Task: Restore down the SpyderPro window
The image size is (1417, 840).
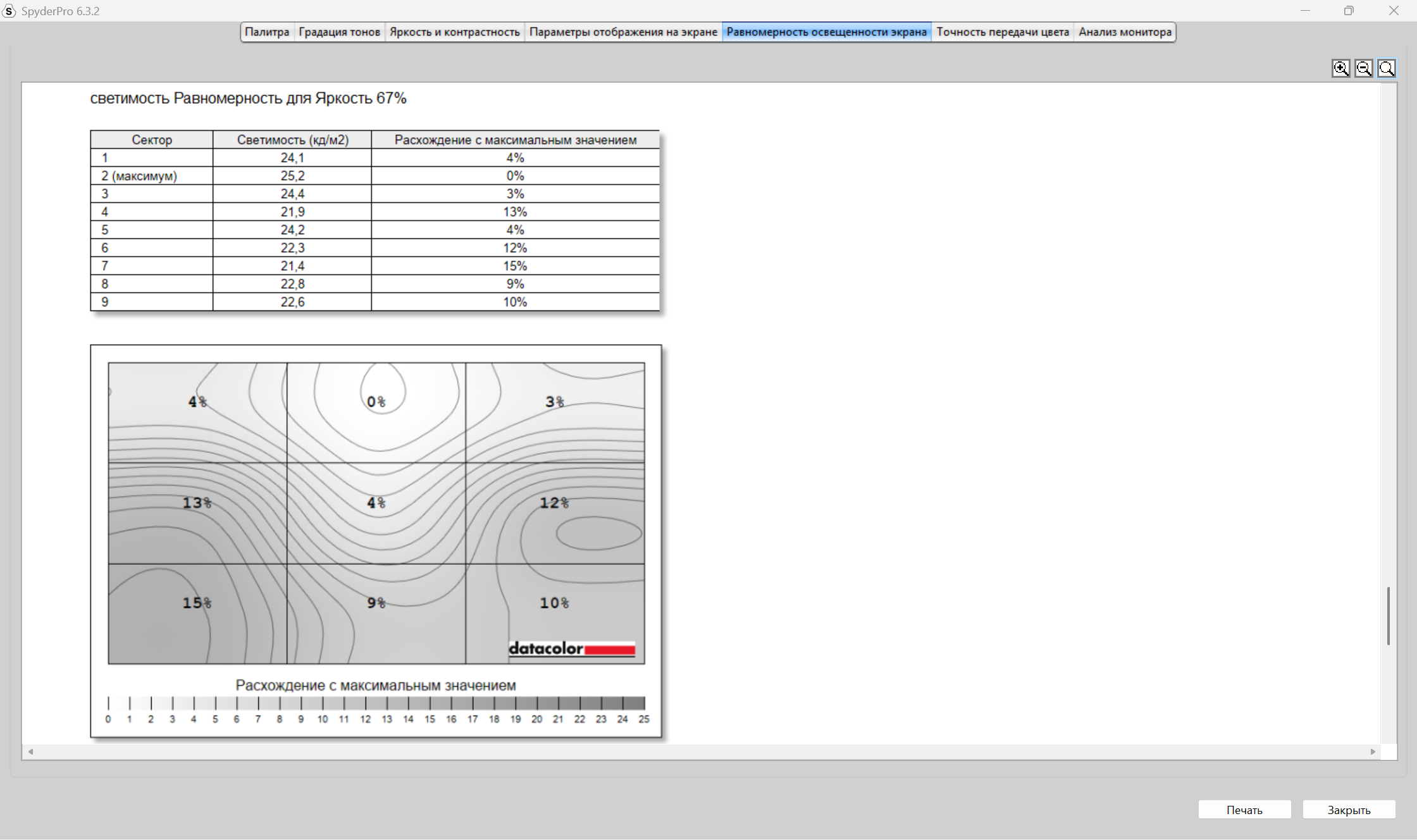Action: (1349, 11)
